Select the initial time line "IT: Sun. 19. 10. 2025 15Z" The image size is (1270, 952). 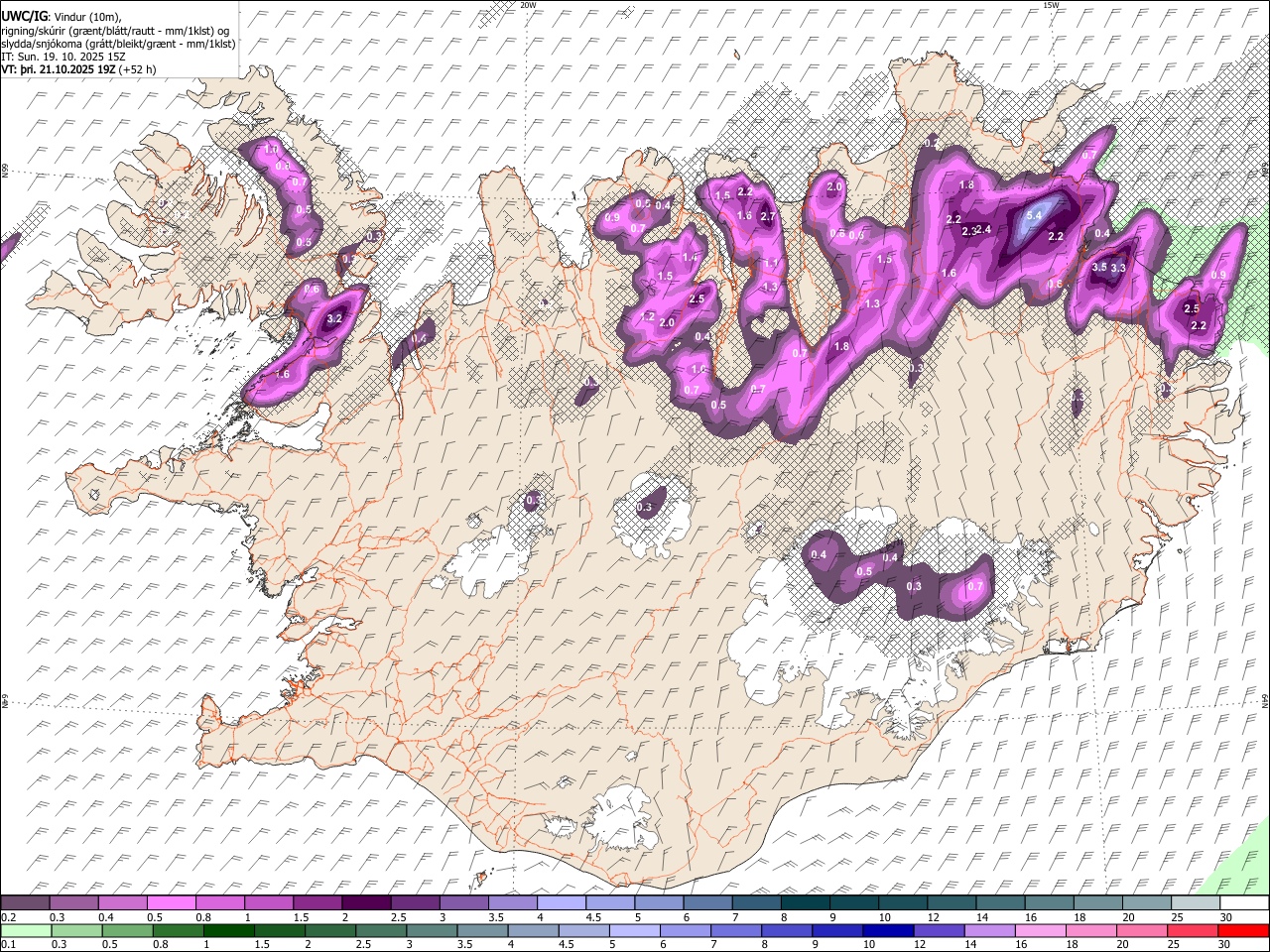click(63, 57)
